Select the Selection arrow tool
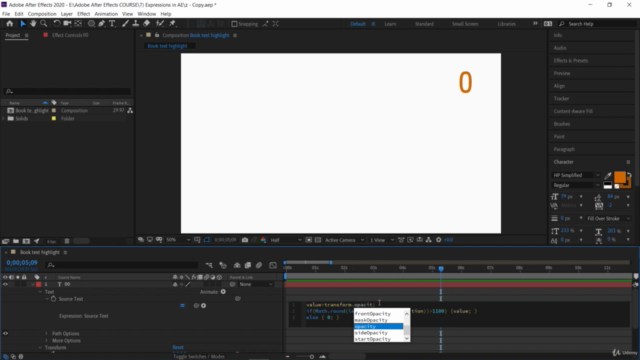The image size is (640, 360). click(x=23, y=24)
